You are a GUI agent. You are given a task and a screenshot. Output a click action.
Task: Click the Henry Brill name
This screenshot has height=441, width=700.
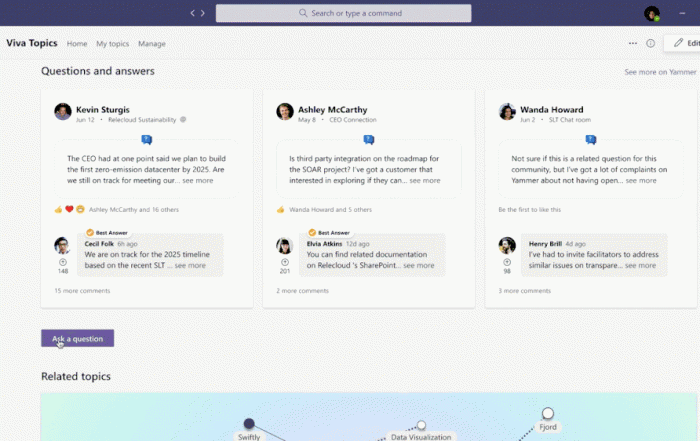[545, 244]
